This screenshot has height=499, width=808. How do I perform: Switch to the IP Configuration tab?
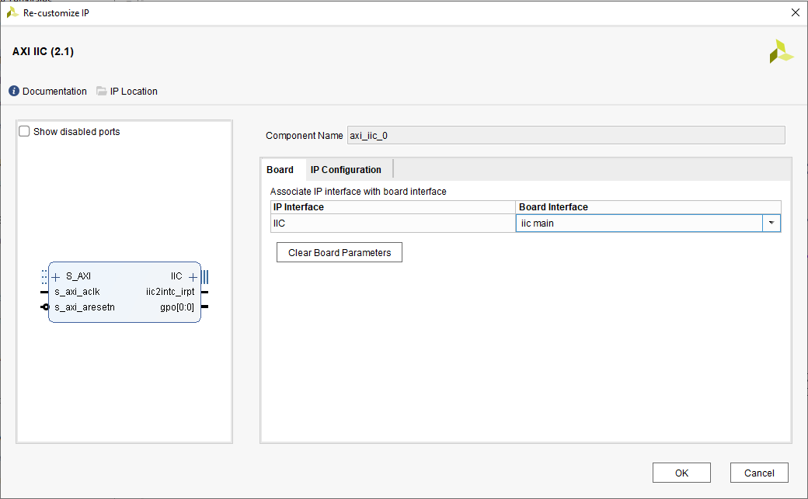(346, 170)
